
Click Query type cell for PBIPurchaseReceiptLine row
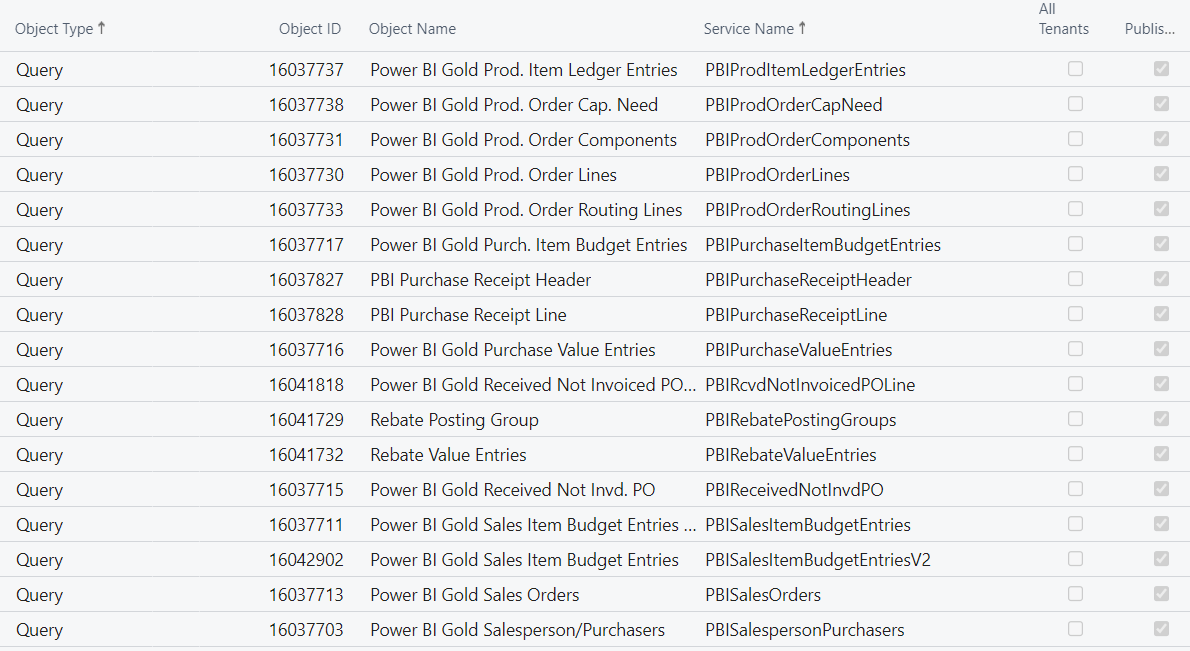coord(39,316)
